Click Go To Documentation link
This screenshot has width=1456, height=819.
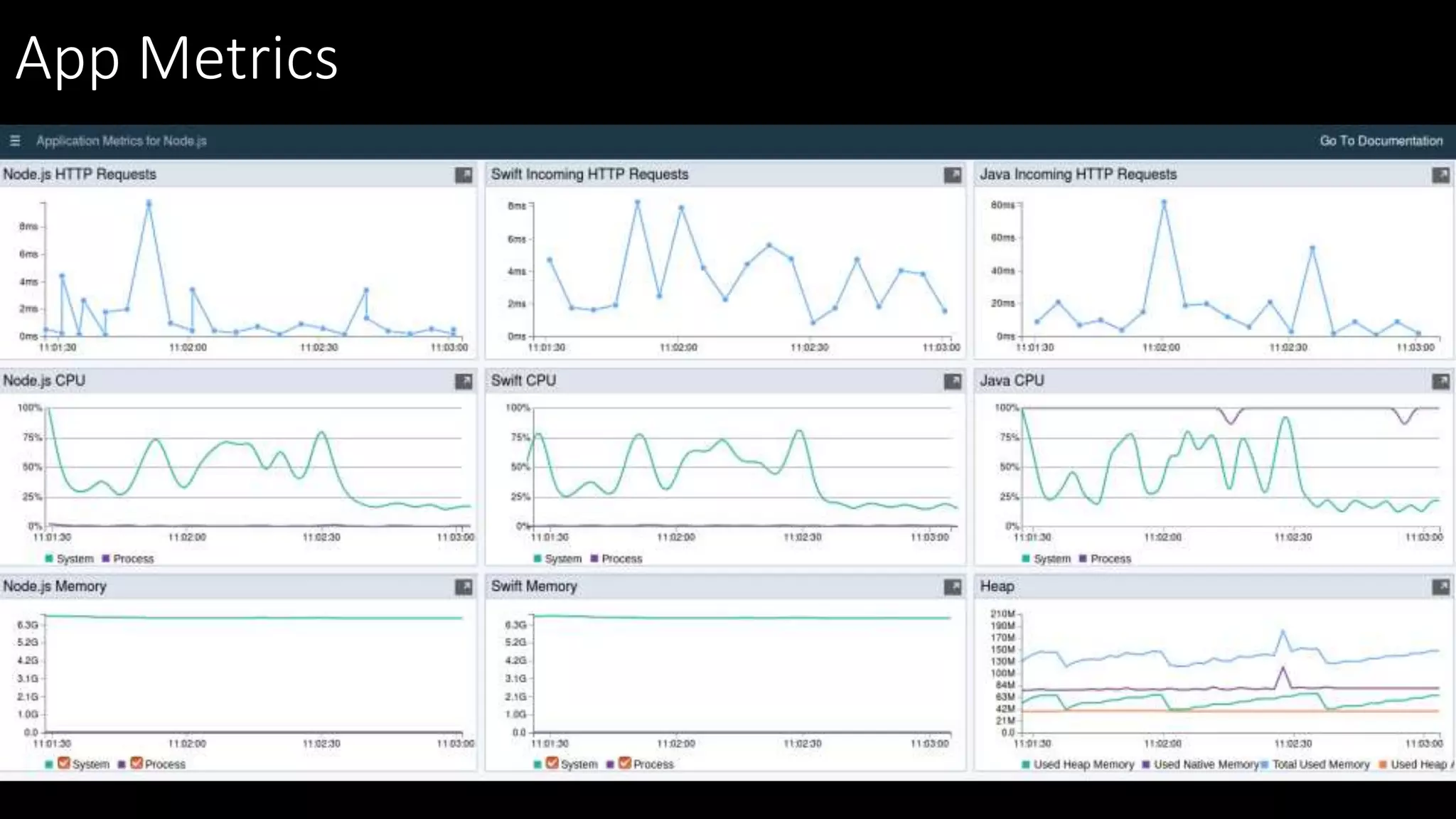click(1381, 141)
